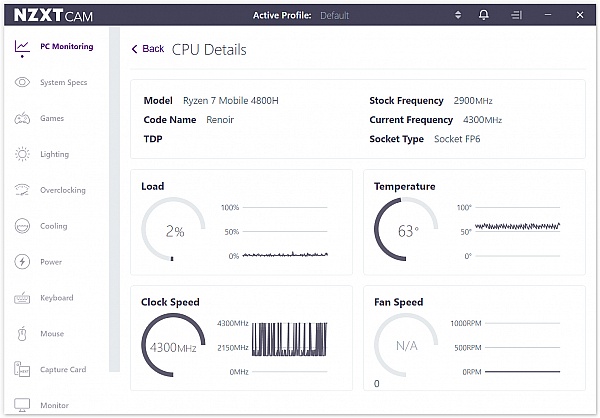Click the CPU Details heading
Image resolution: width=600 pixels, height=418 pixels.
click(x=209, y=50)
